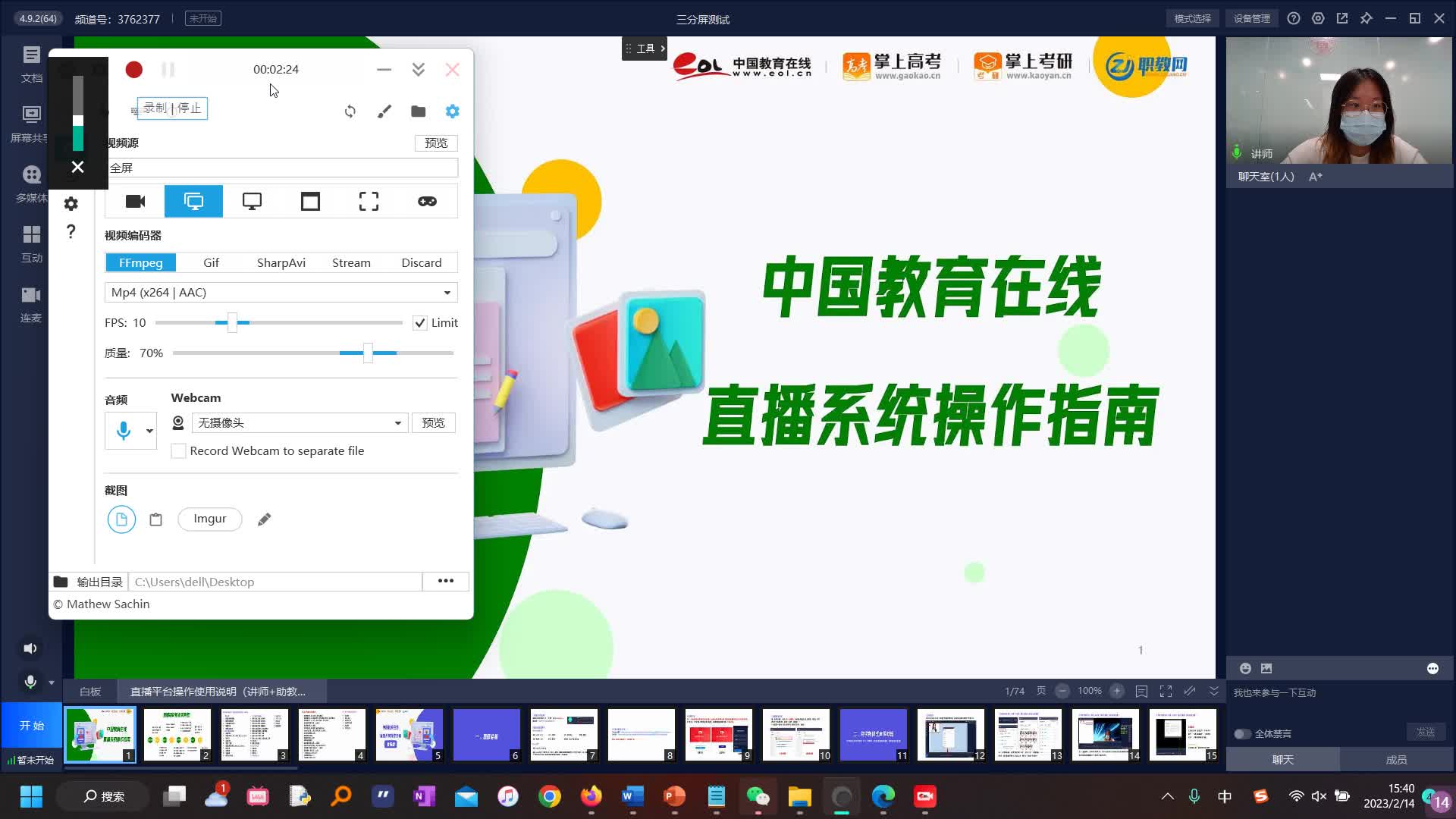Click the red record button in Captura
The height and width of the screenshot is (819, 1456).
pyautogui.click(x=134, y=70)
